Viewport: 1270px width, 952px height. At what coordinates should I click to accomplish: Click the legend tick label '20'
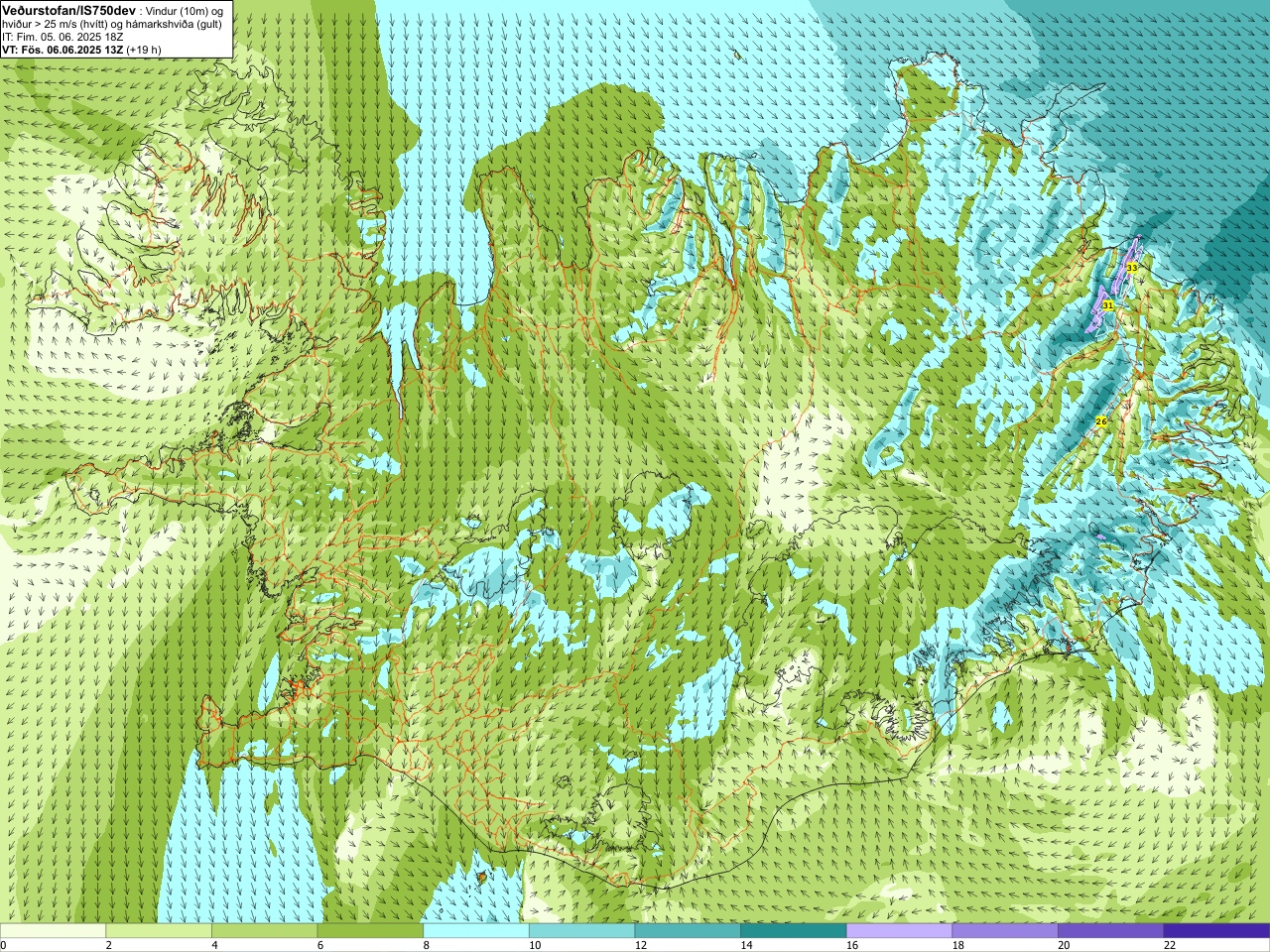tap(1064, 945)
